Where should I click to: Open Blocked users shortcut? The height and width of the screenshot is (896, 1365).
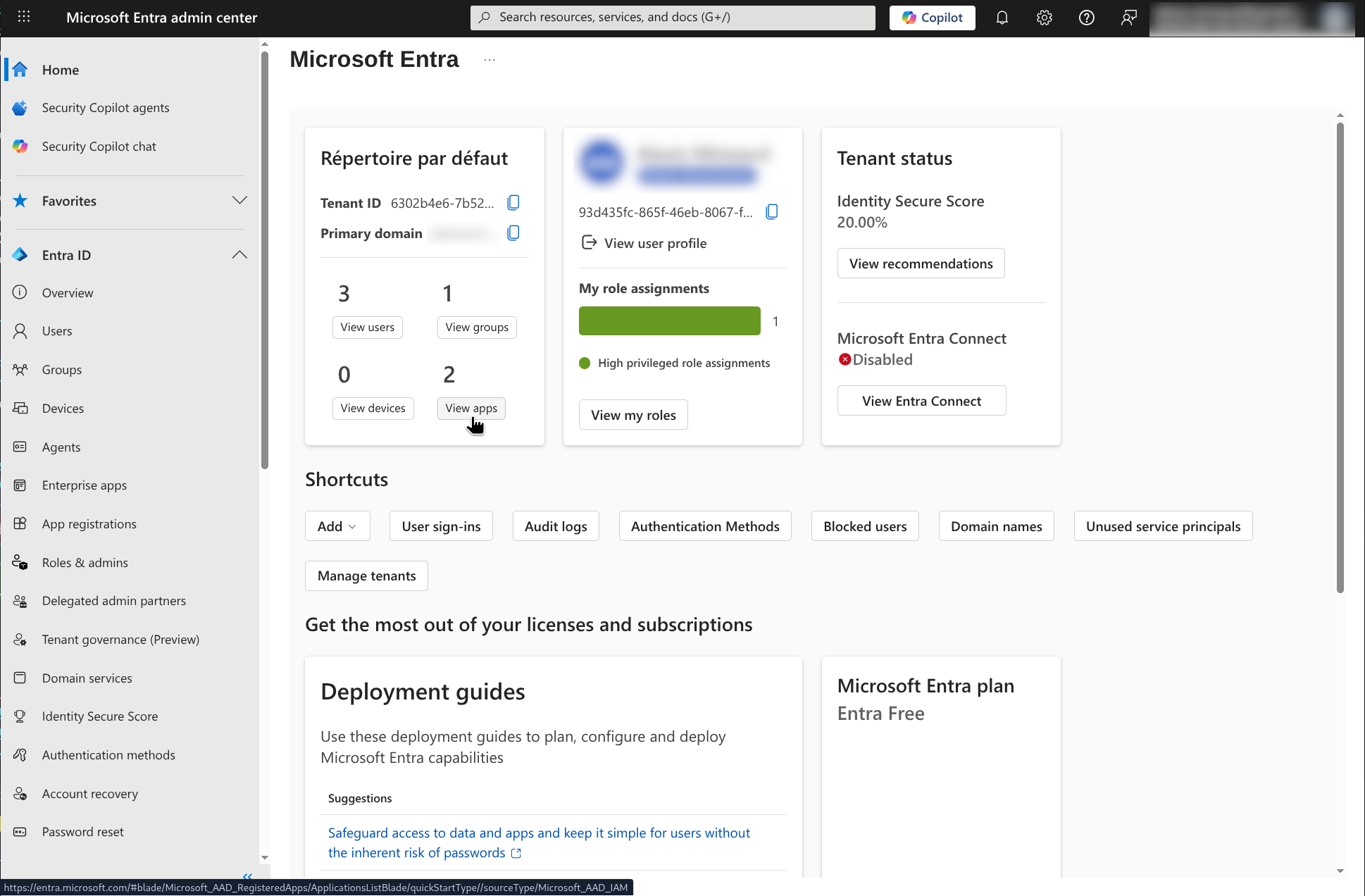[865, 526]
